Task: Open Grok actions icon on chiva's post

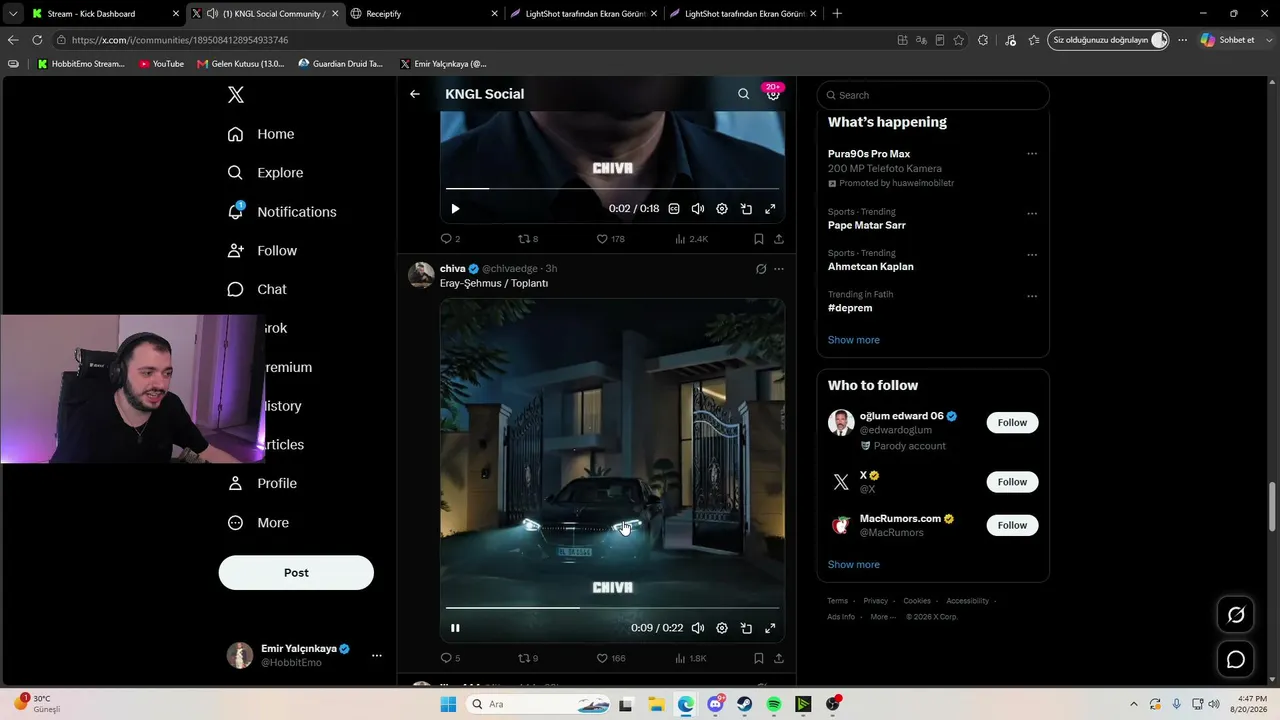Action: point(761,269)
